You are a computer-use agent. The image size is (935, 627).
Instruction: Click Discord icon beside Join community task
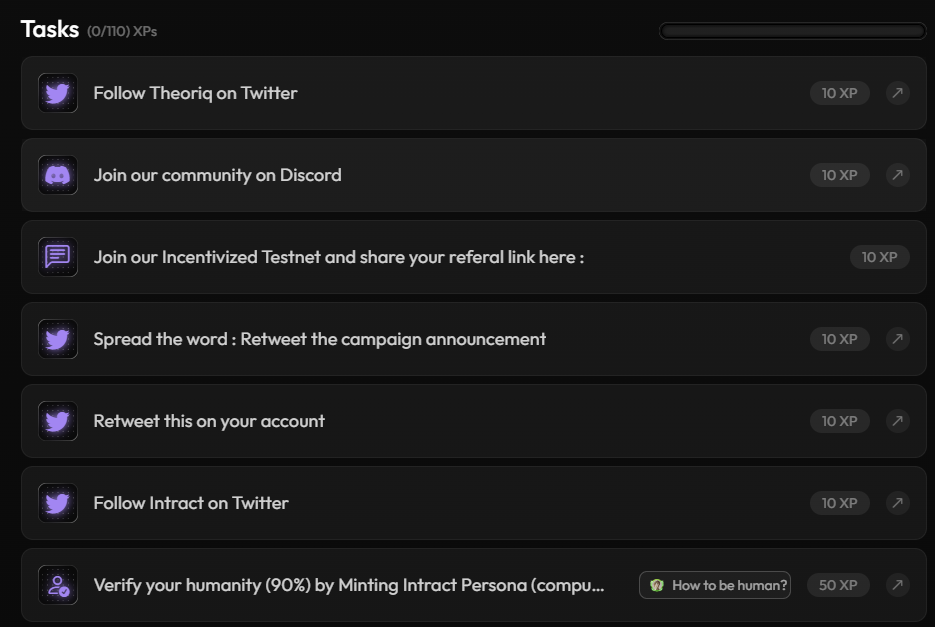click(x=58, y=175)
